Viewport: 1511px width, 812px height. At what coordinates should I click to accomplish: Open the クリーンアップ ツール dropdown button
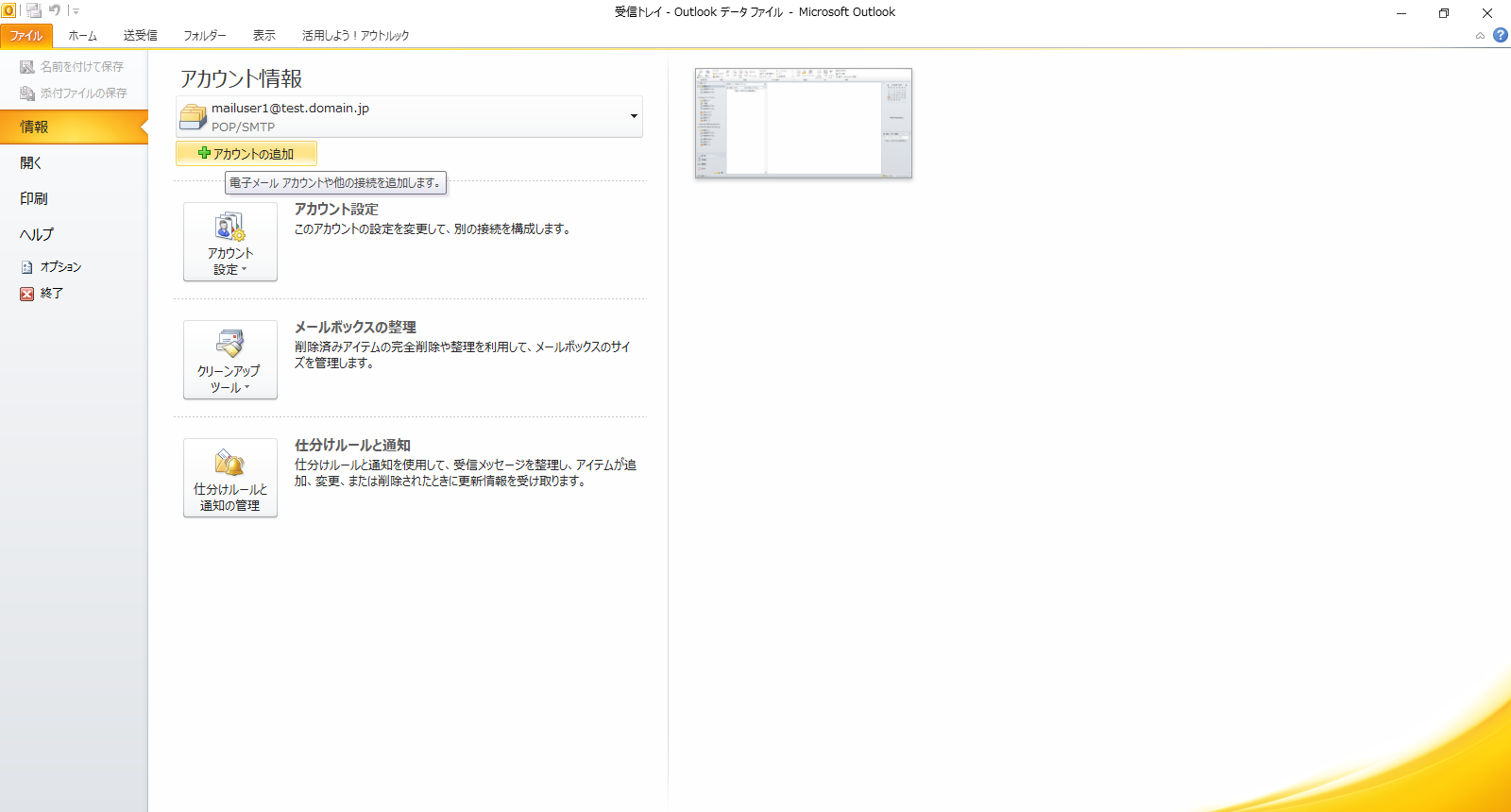click(230, 360)
